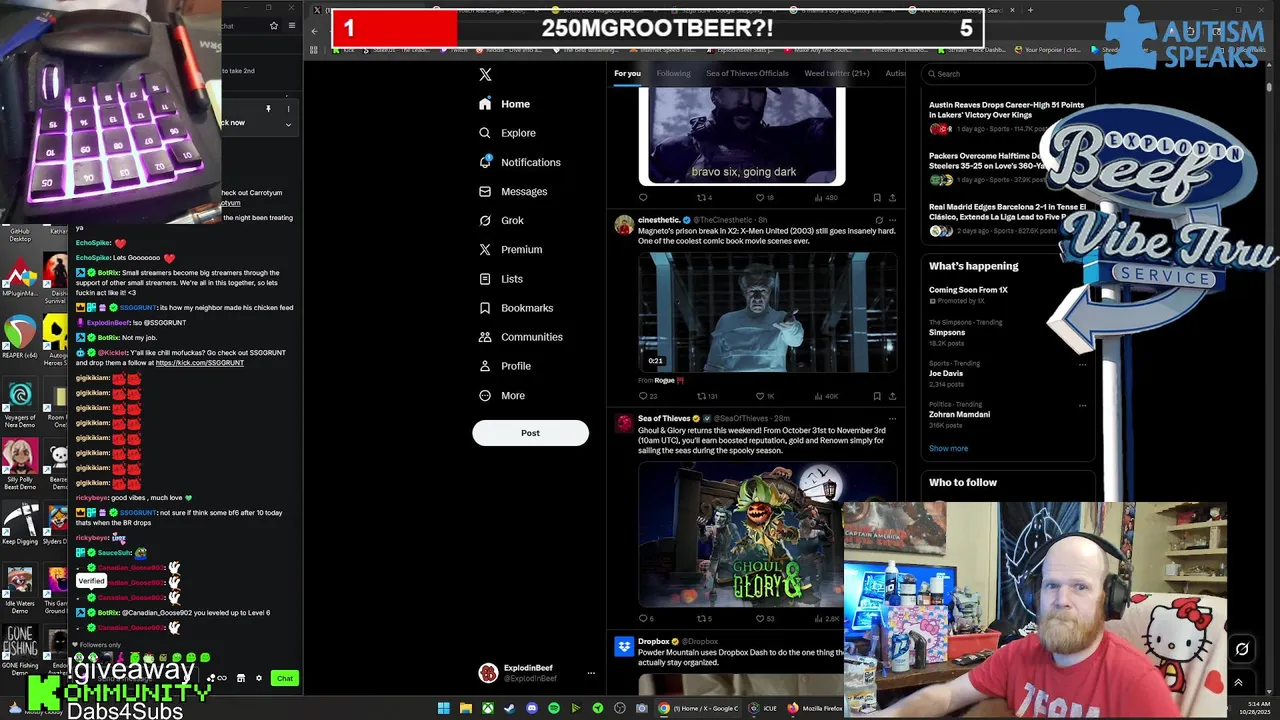Switch to the For you tab
Screen dimensions: 1280x720
tap(627, 73)
